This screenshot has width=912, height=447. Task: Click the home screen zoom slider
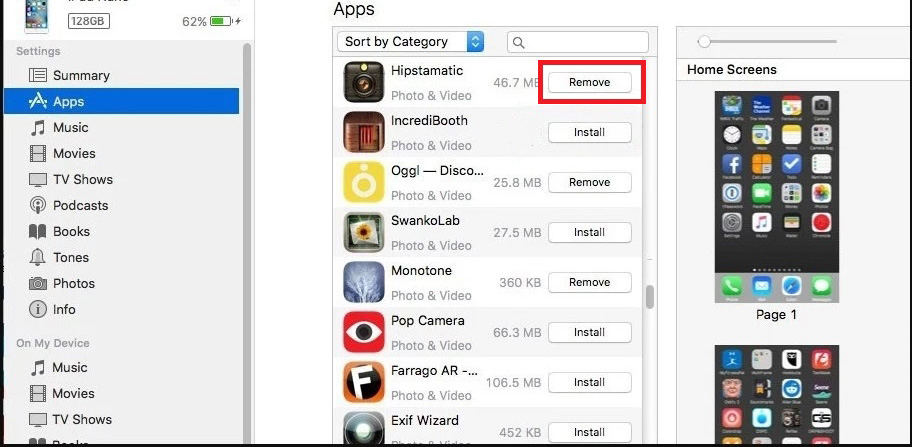point(767,42)
